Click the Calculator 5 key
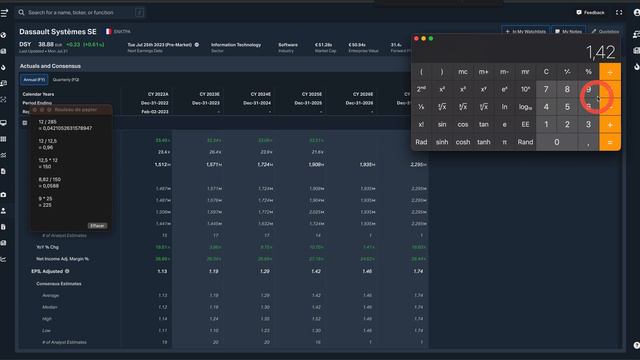This screenshot has width=640, height=360. pyautogui.click(x=567, y=107)
